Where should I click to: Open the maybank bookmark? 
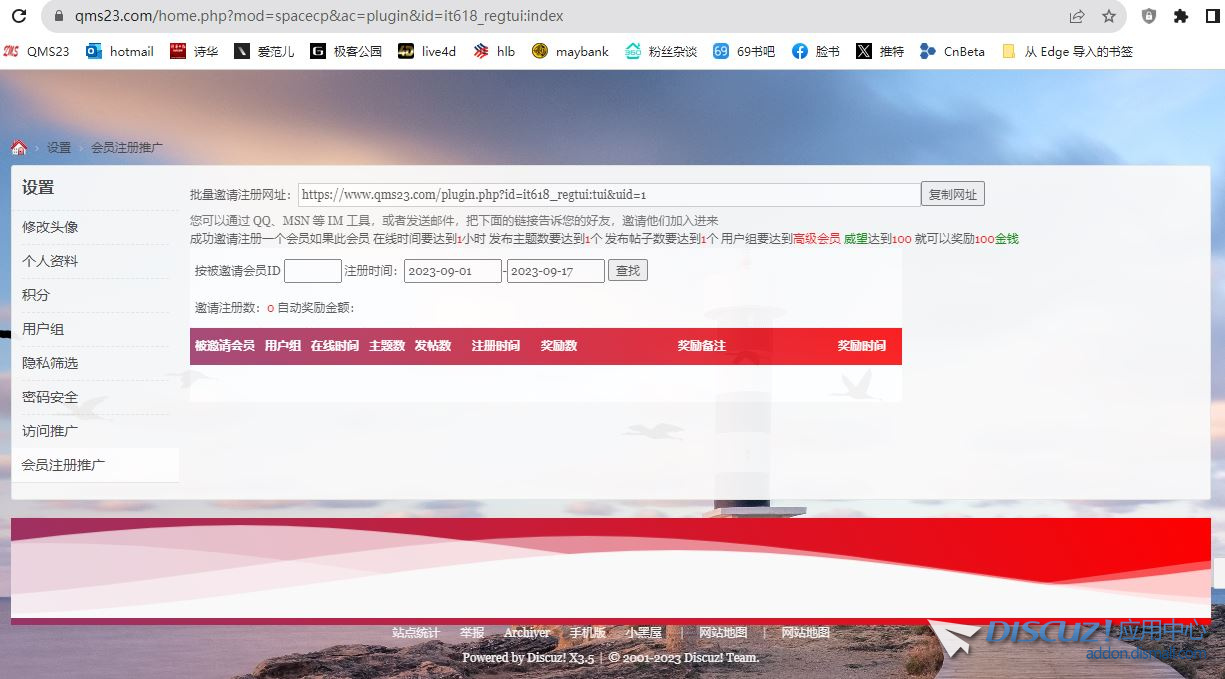570,51
